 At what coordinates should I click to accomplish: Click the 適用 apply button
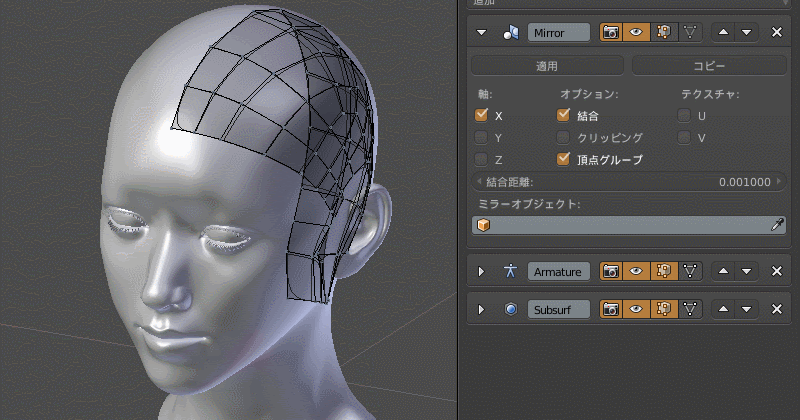pos(547,66)
